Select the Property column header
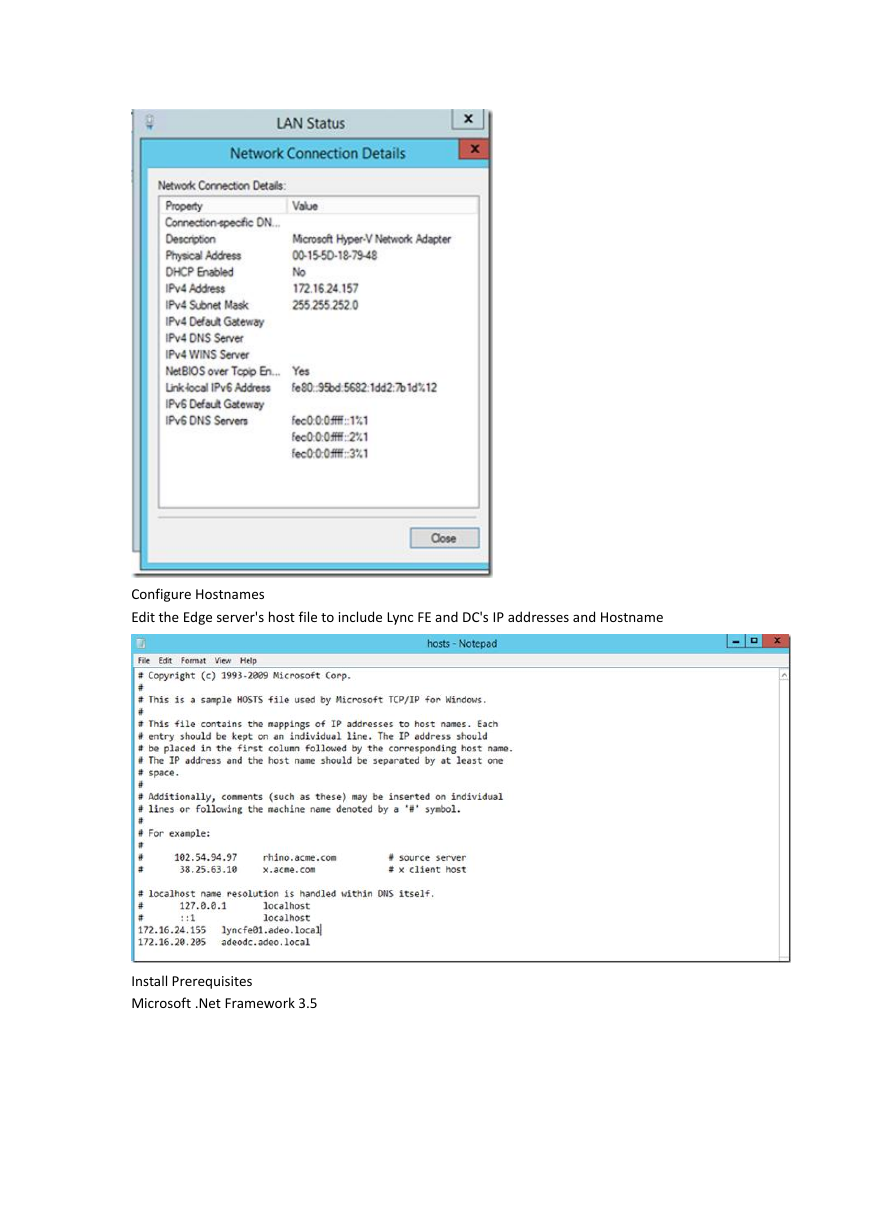Screen dimensions: 869x1228 click(x=223, y=206)
